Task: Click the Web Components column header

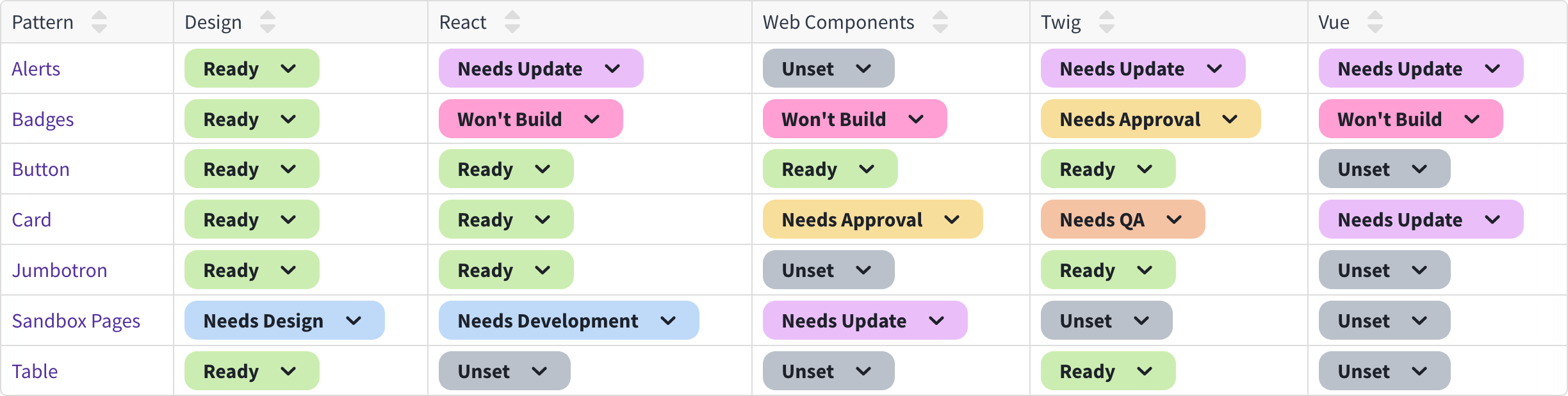Action: [x=838, y=21]
